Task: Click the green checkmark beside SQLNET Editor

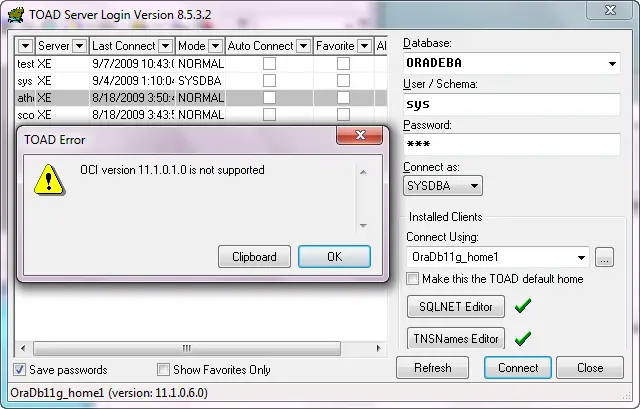Action: coord(522,306)
